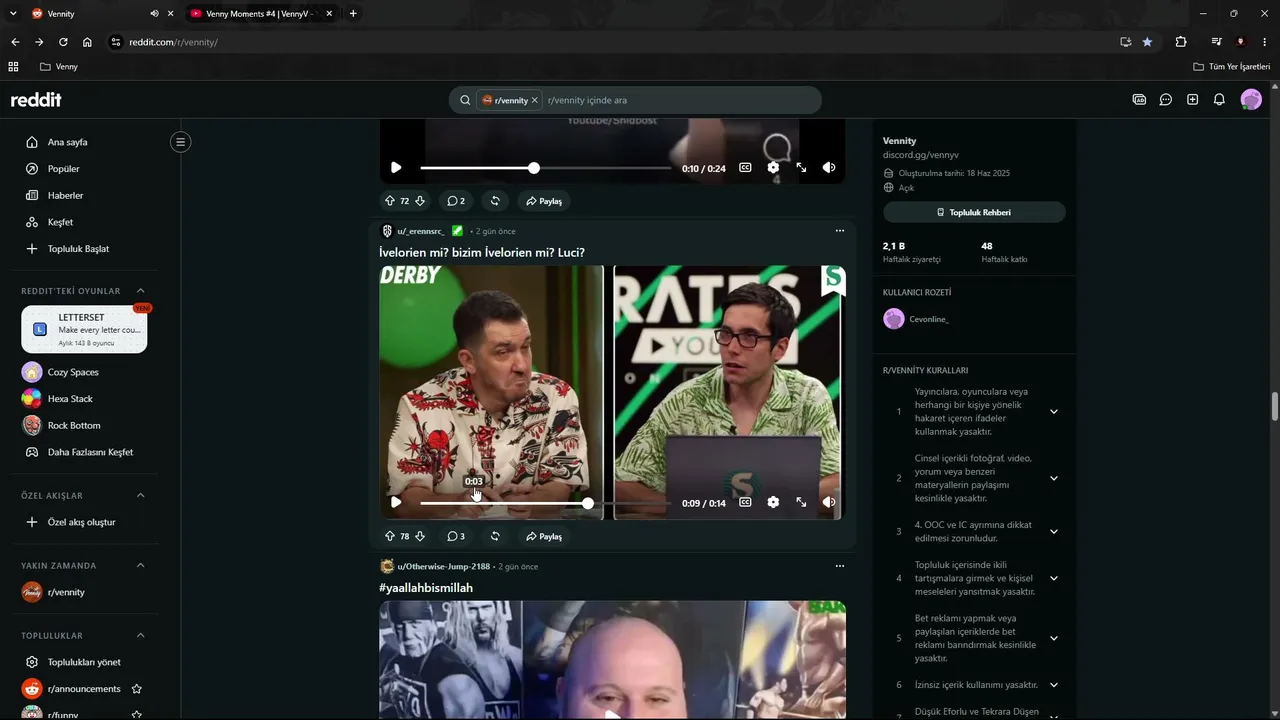Open the Topluluk Rehberi button
The height and width of the screenshot is (720, 1280).
pos(974,212)
